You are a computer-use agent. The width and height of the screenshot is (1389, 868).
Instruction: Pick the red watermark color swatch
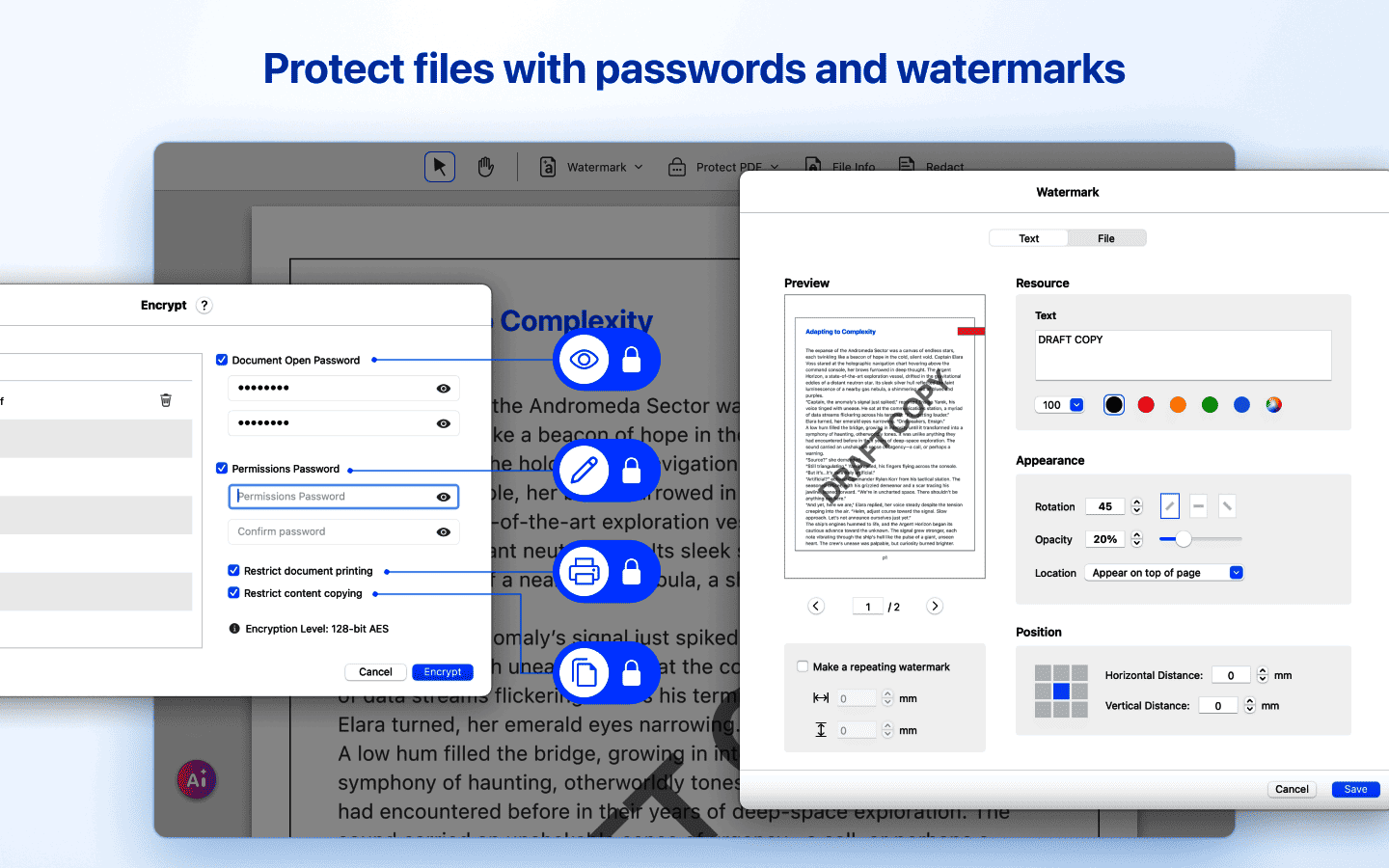[1146, 404]
